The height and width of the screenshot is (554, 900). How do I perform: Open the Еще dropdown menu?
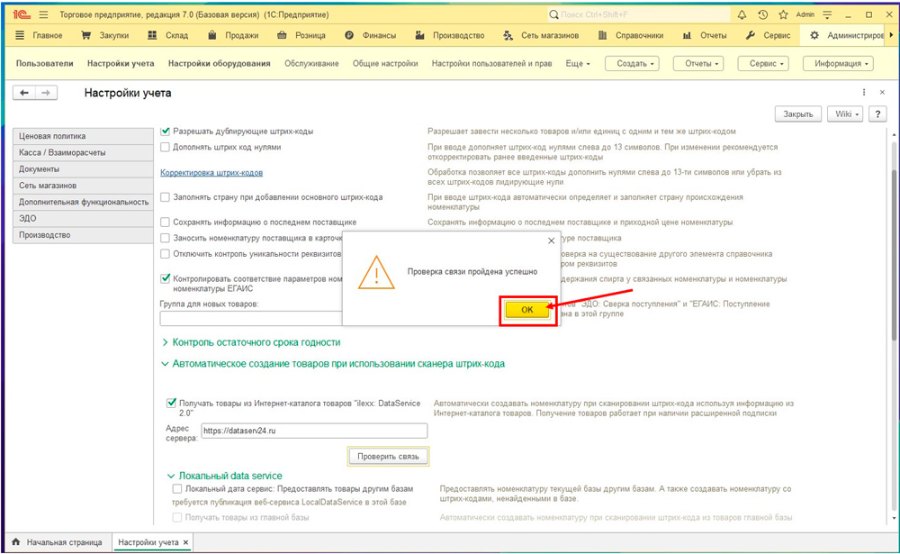(577, 64)
